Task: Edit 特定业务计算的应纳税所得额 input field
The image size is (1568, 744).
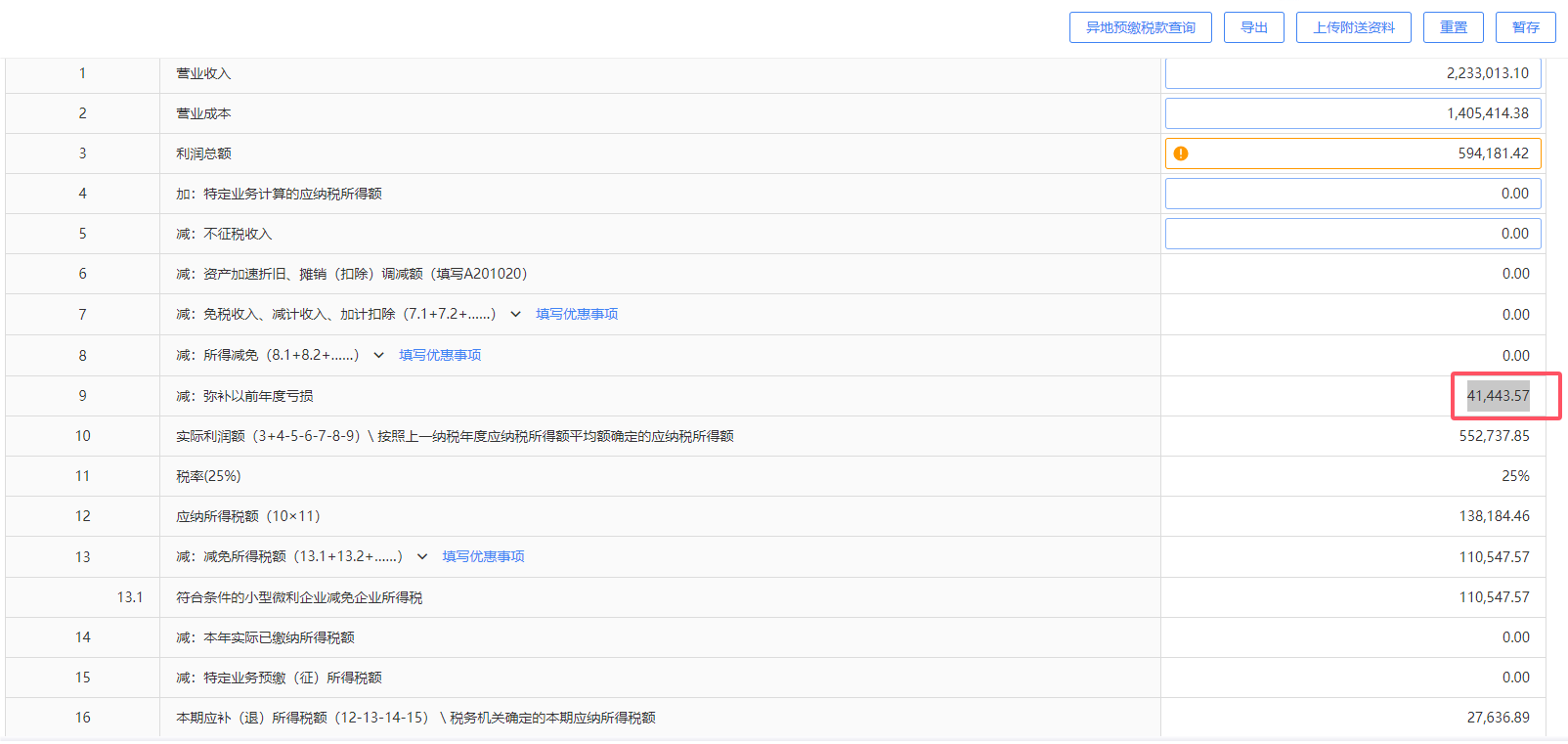Action: [x=1353, y=194]
